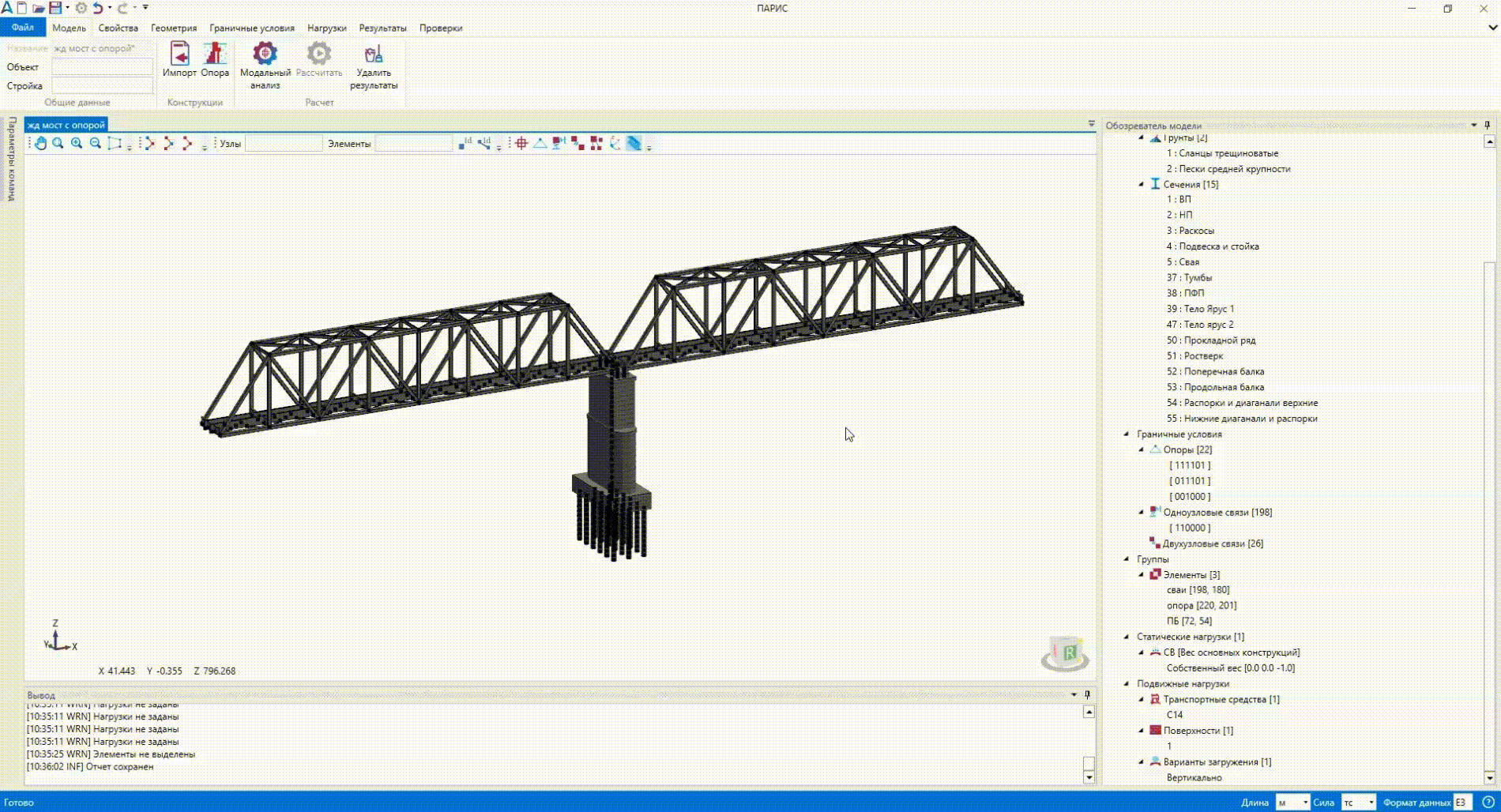1501x812 pixels.
Task: Click the first node selection arrow icon
Action: [x=149, y=143]
